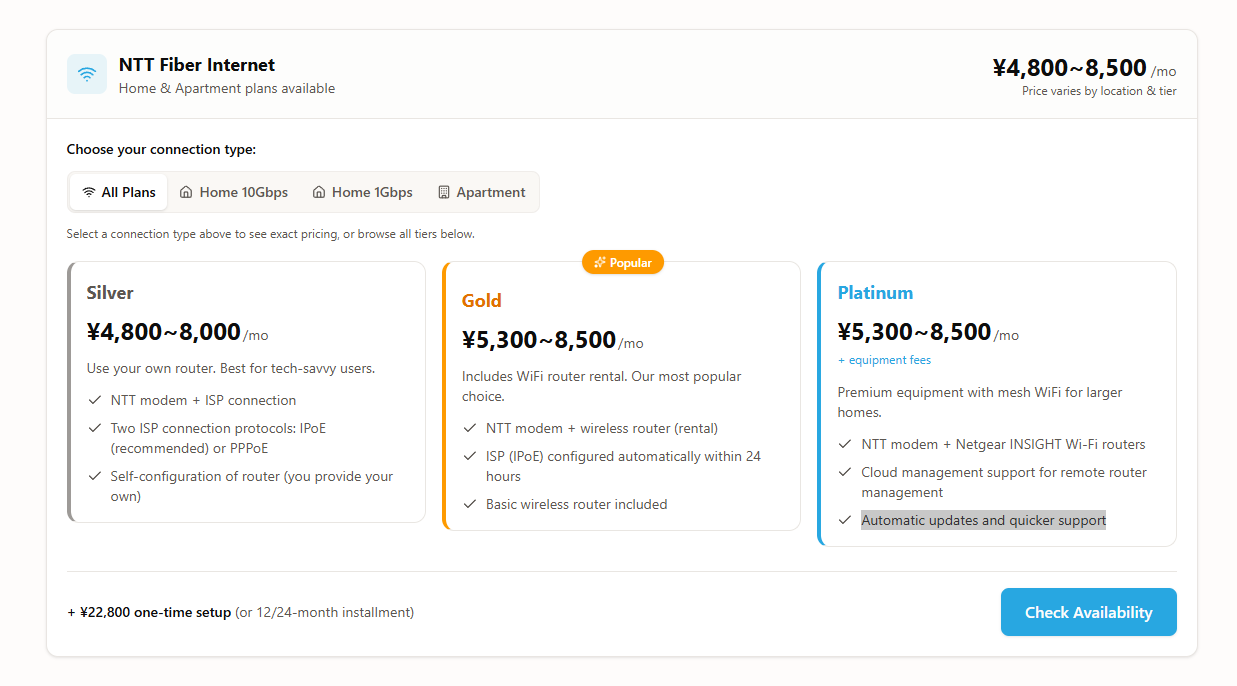The image size is (1237, 686).
Task: Click the sparkle icon in Popular badge
Action: tap(599, 263)
